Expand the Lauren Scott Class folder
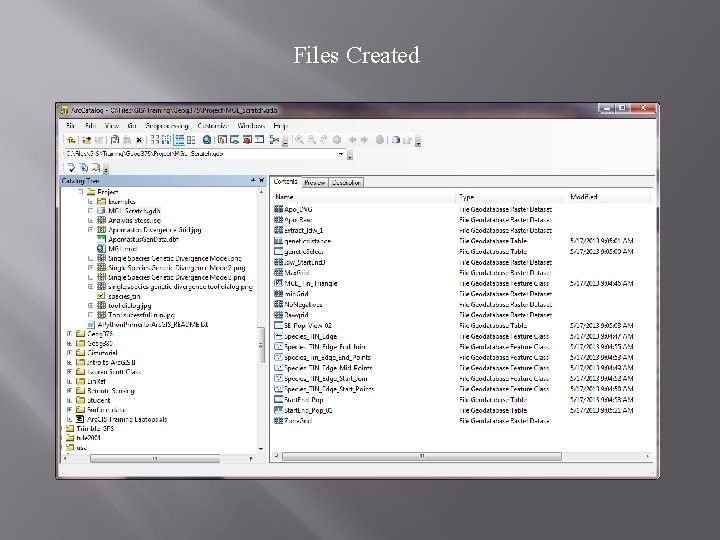 (69, 372)
